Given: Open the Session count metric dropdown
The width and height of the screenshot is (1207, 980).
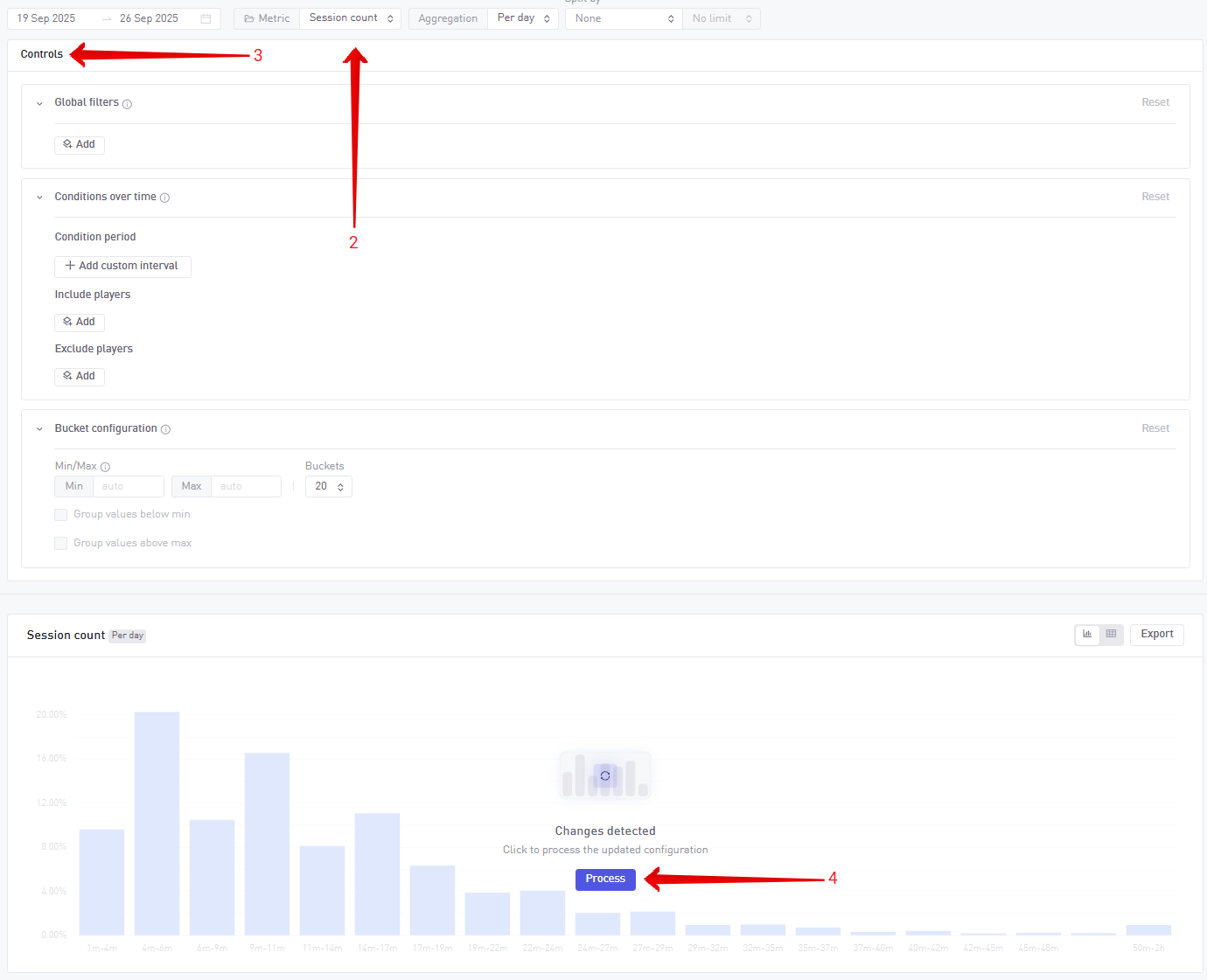Looking at the screenshot, I should (x=351, y=18).
